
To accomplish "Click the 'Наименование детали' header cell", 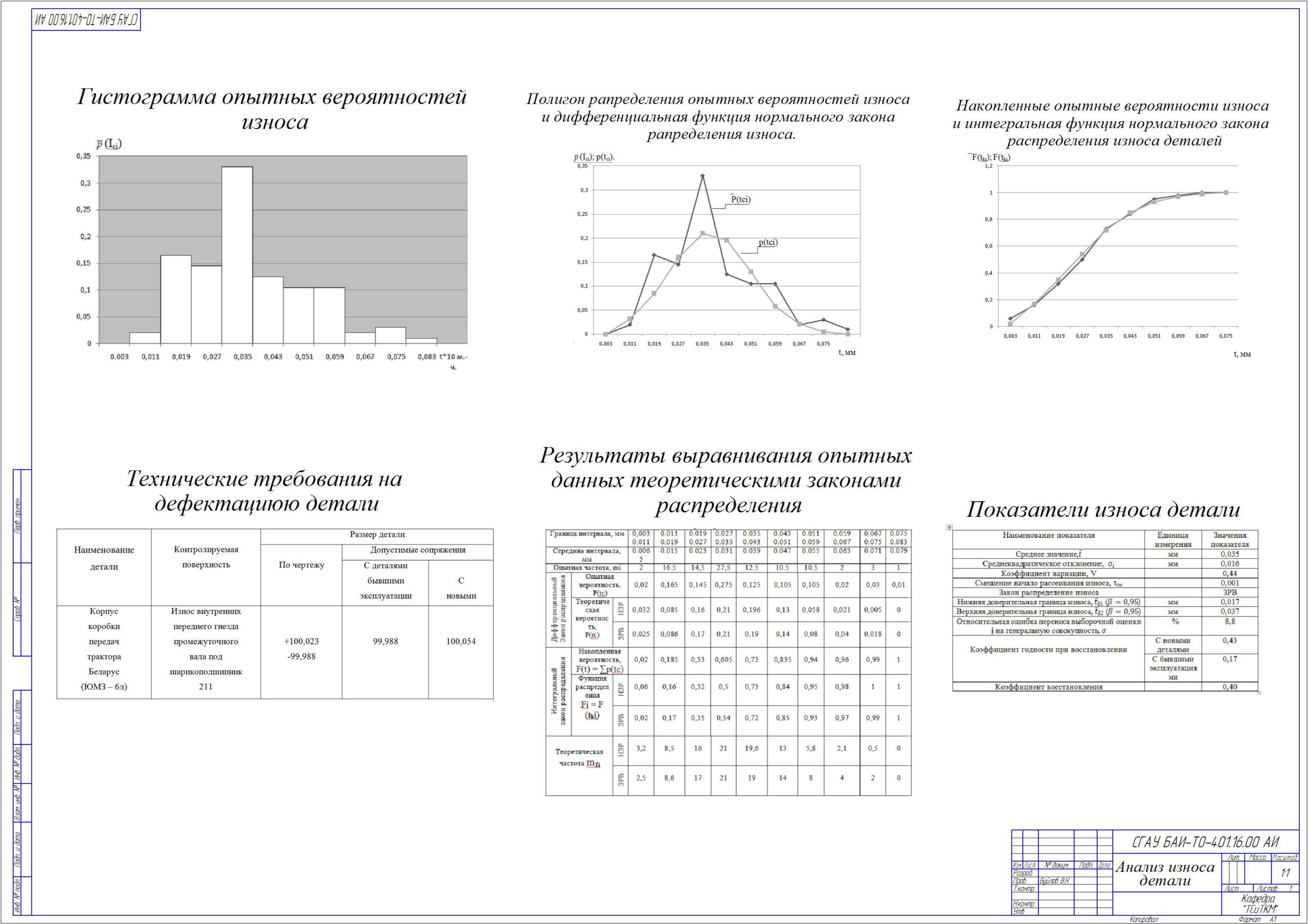I will [x=104, y=567].
